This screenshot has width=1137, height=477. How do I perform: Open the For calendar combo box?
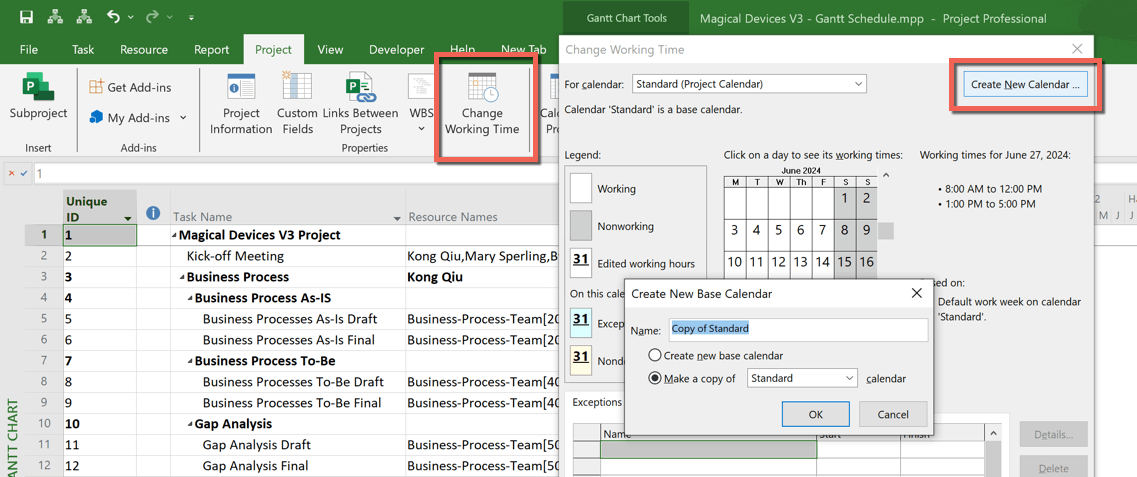(x=750, y=84)
